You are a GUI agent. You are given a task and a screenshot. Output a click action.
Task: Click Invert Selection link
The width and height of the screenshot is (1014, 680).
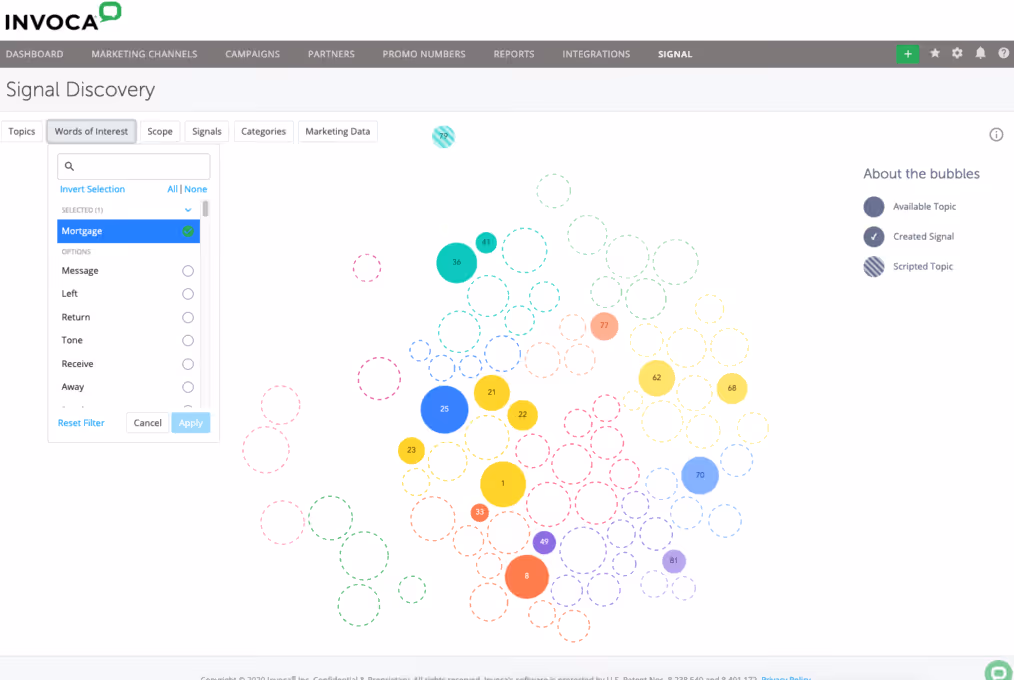tap(92, 189)
